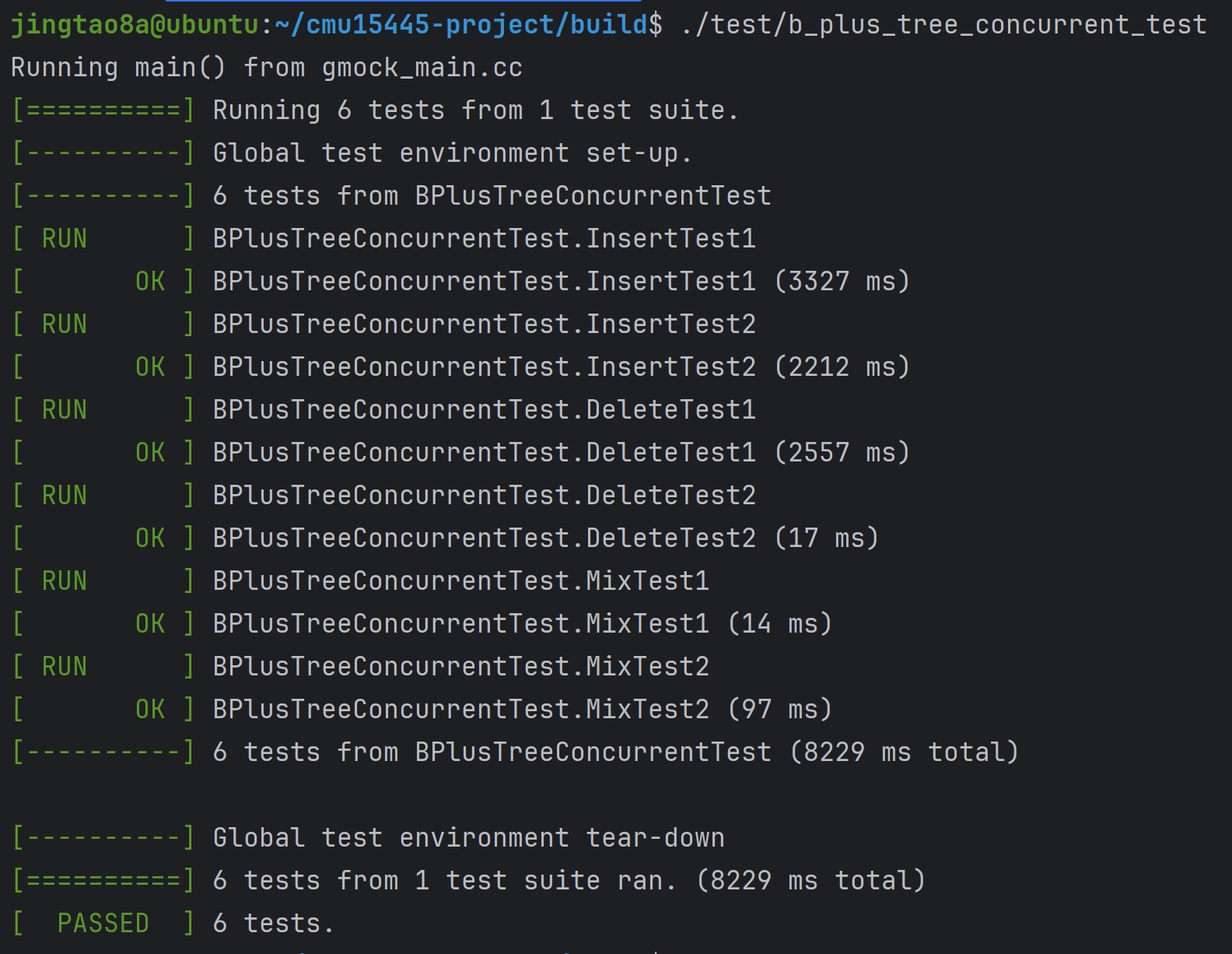The width and height of the screenshot is (1232, 954).
Task: Click the MixTest2 duration (97 ms)
Action: [779, 710]
